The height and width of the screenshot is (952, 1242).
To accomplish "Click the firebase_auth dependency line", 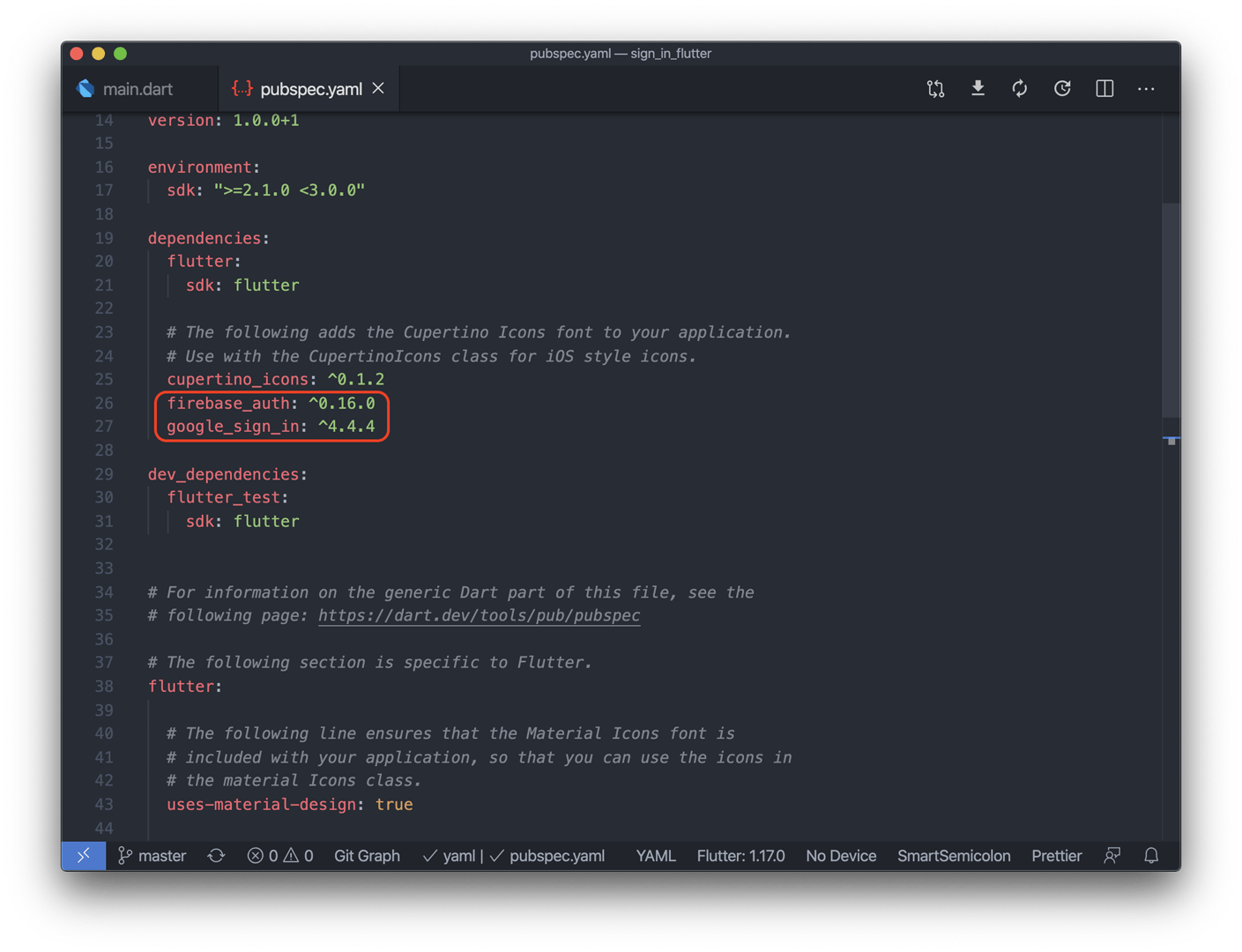I will pos(271,403).
